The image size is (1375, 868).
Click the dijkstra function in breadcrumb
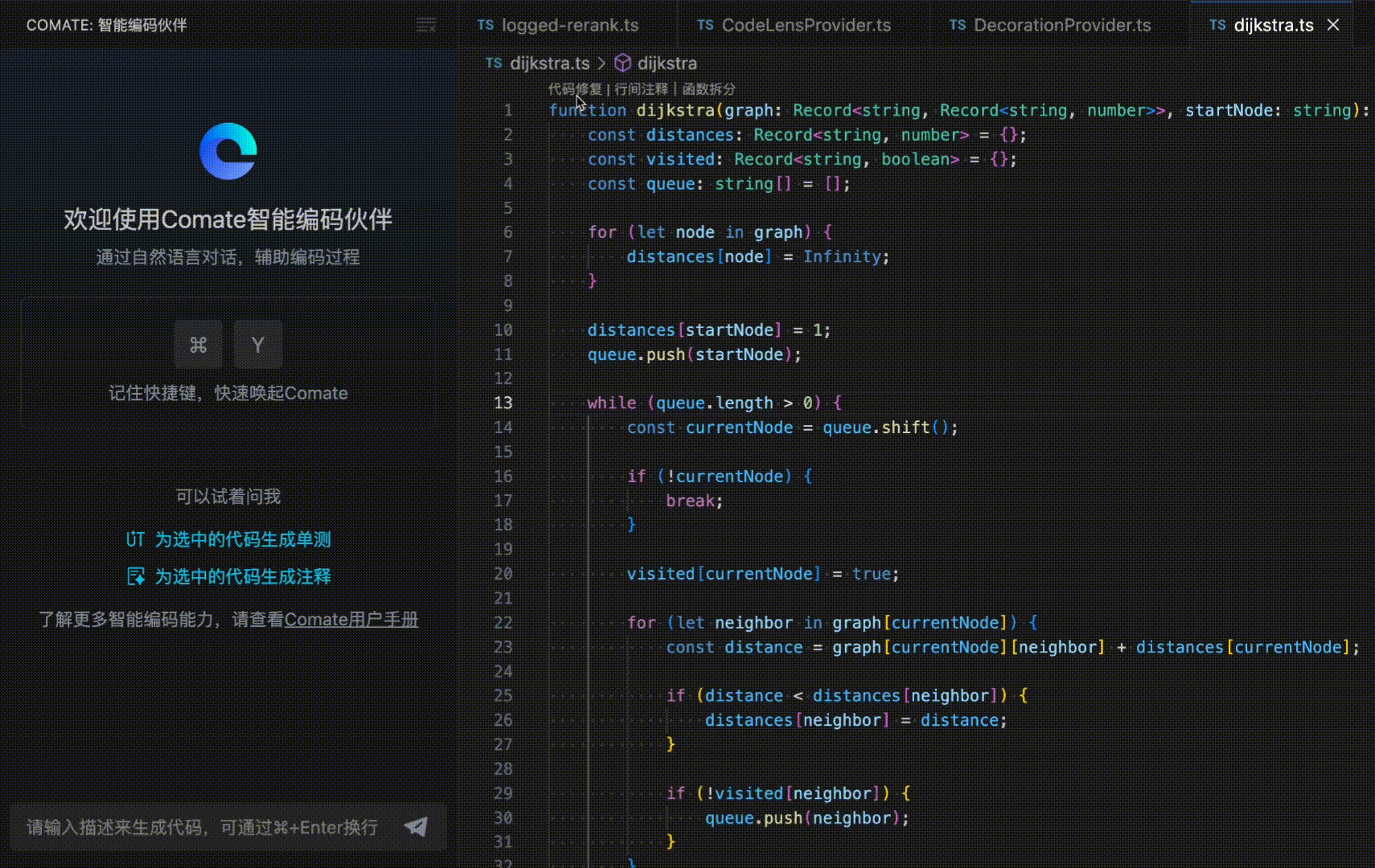pyautogui.click(x=667, y=63)
